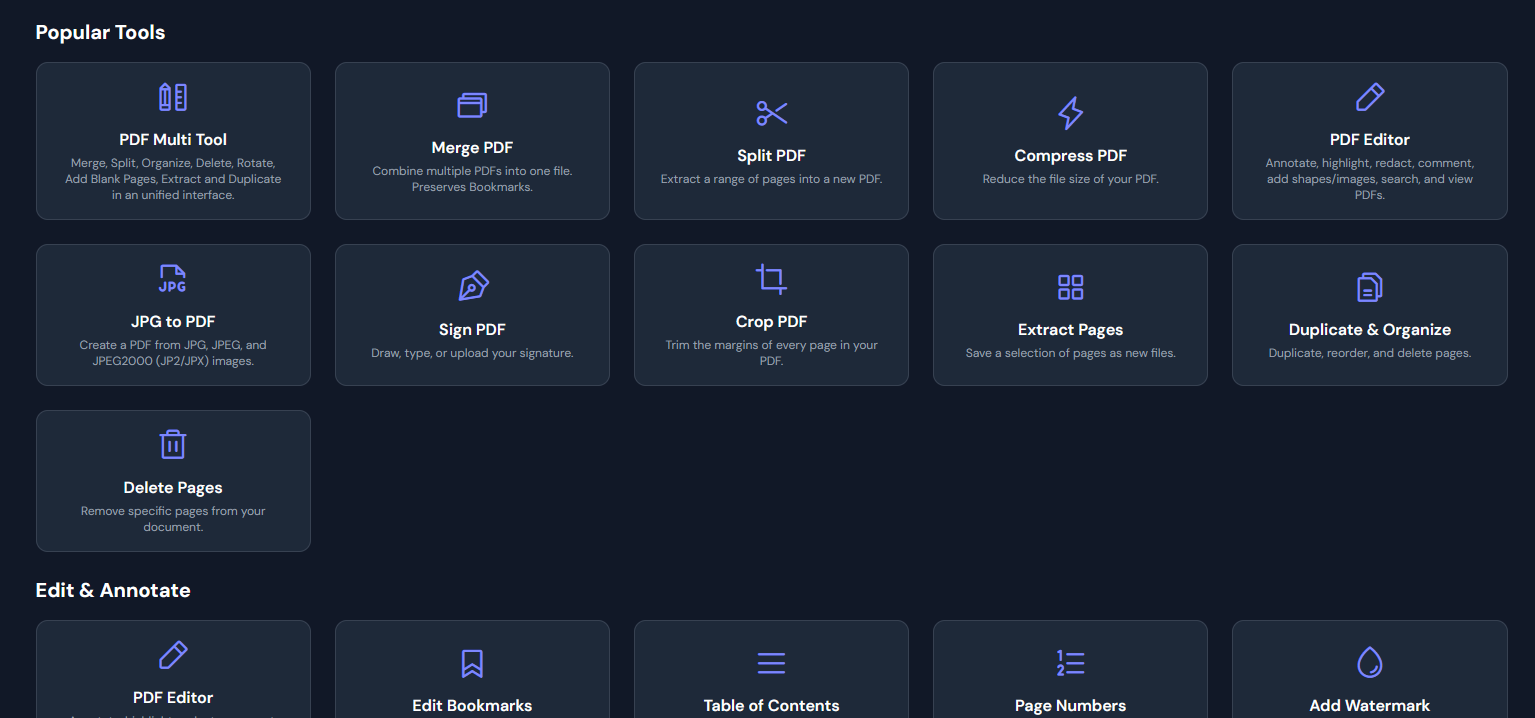Click 'Save a selection of pages as new files' text

(1070, 353)
